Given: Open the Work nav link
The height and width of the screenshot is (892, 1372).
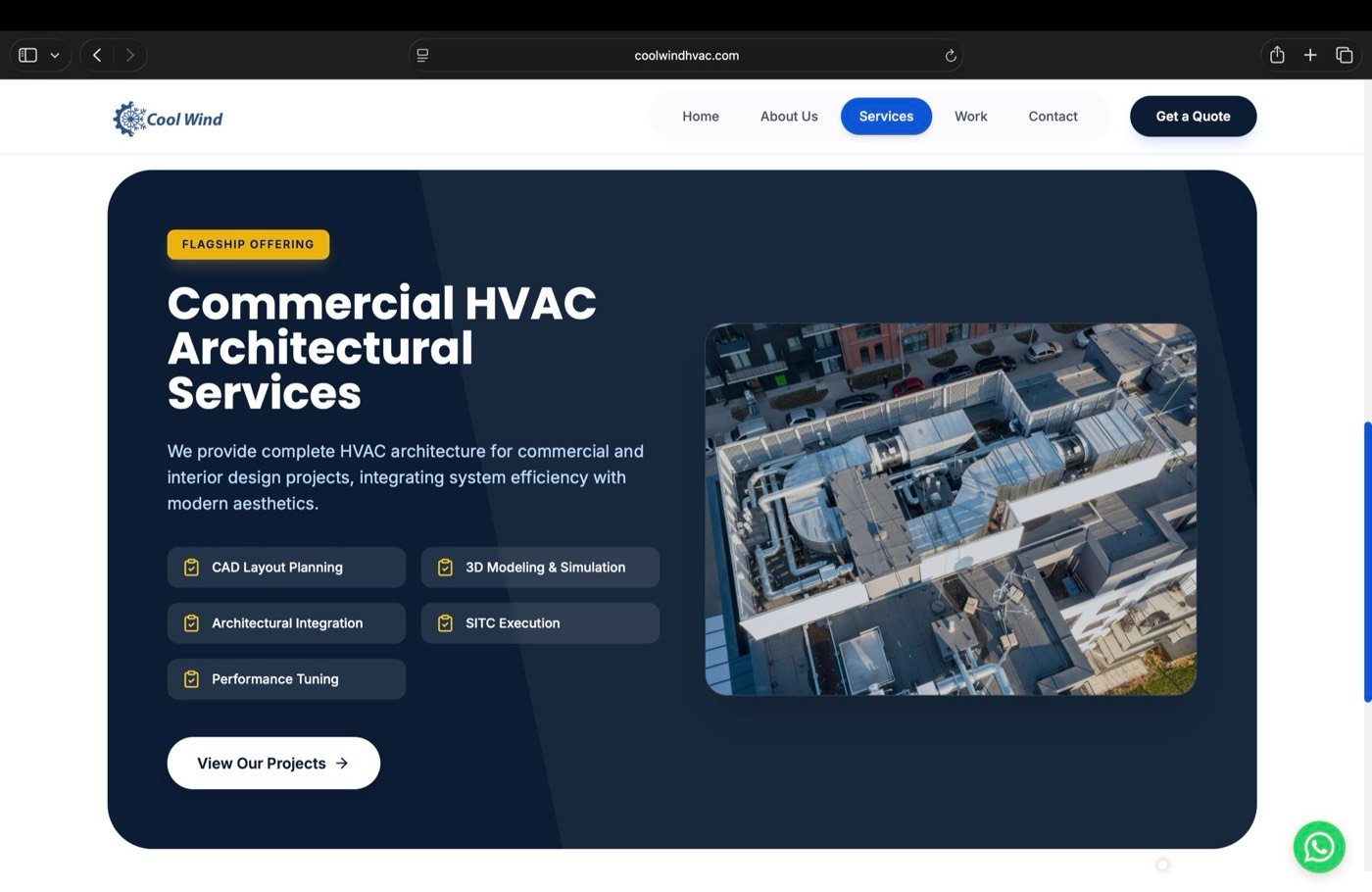Looking at the screenshot, I should [x=970, y=117].
